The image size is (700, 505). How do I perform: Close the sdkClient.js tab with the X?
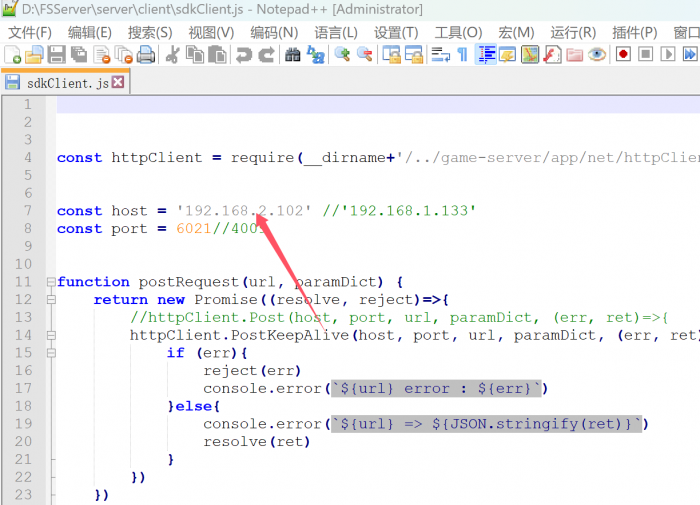coord(119,83)
